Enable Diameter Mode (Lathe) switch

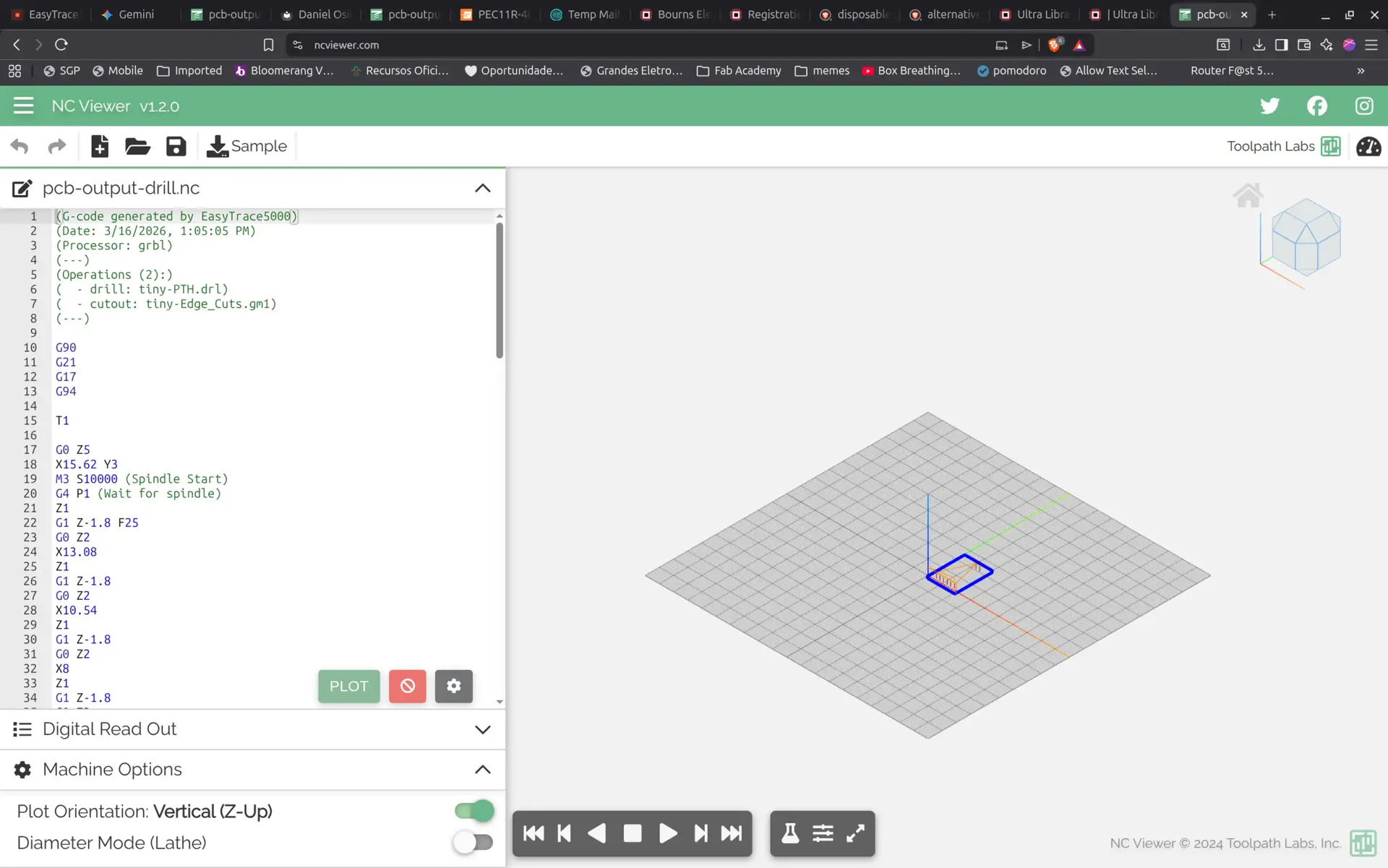[474, 843]
